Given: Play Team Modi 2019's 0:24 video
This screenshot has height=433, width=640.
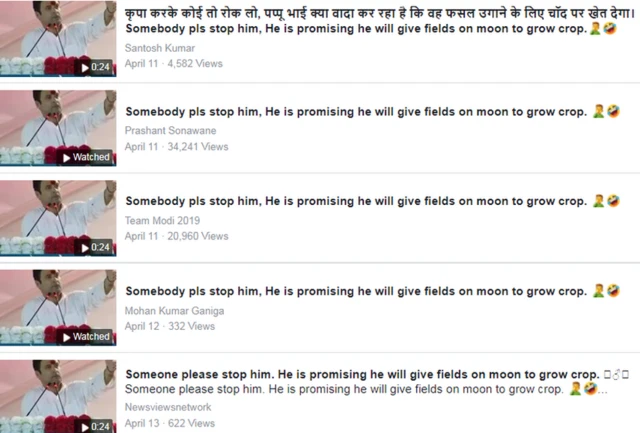Looking at the screenshot, I should (96, 247).
